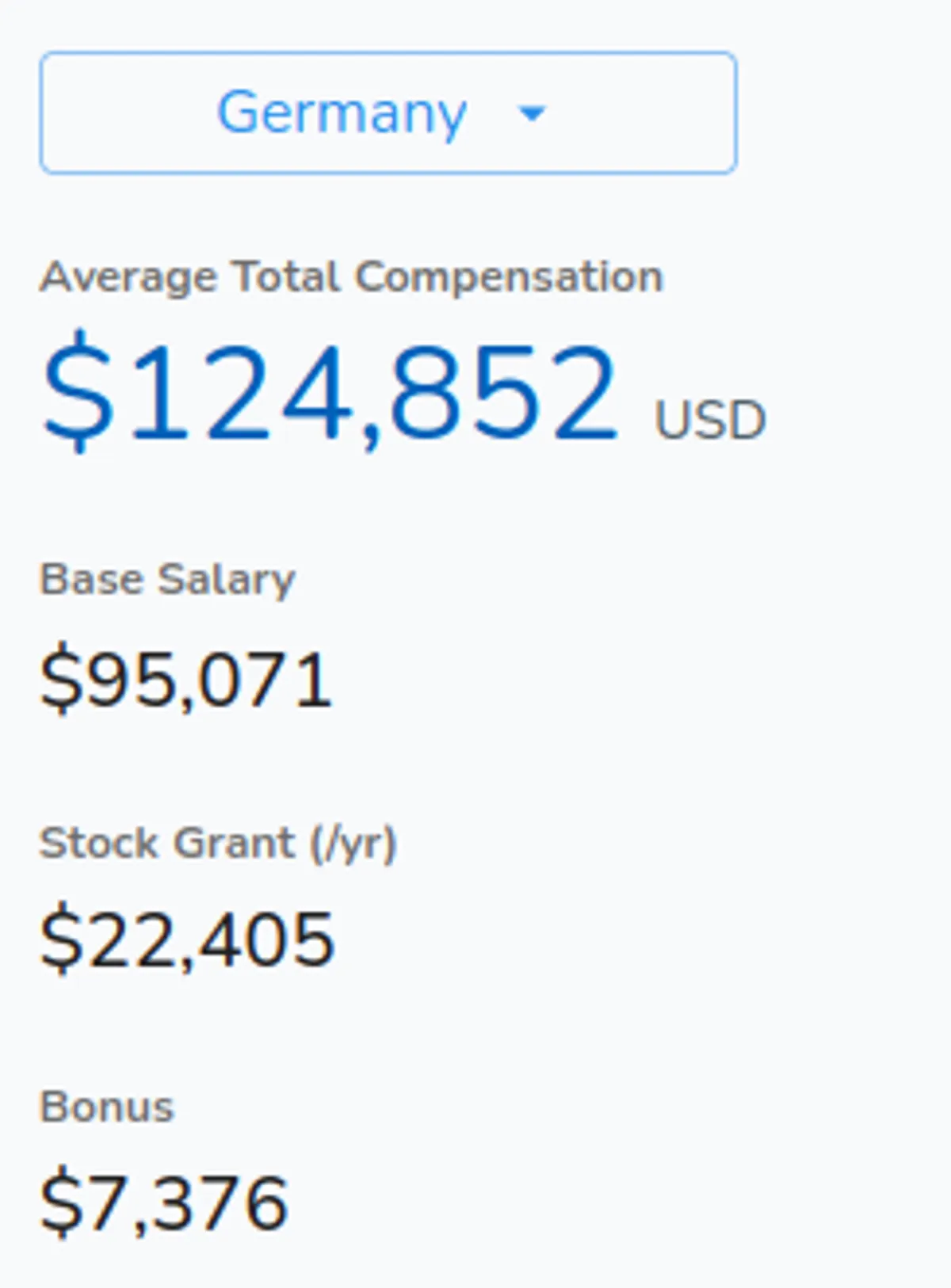951x1288 pixels.
Task: Click the caret arrow beside Germany
Action: point(532,114)
